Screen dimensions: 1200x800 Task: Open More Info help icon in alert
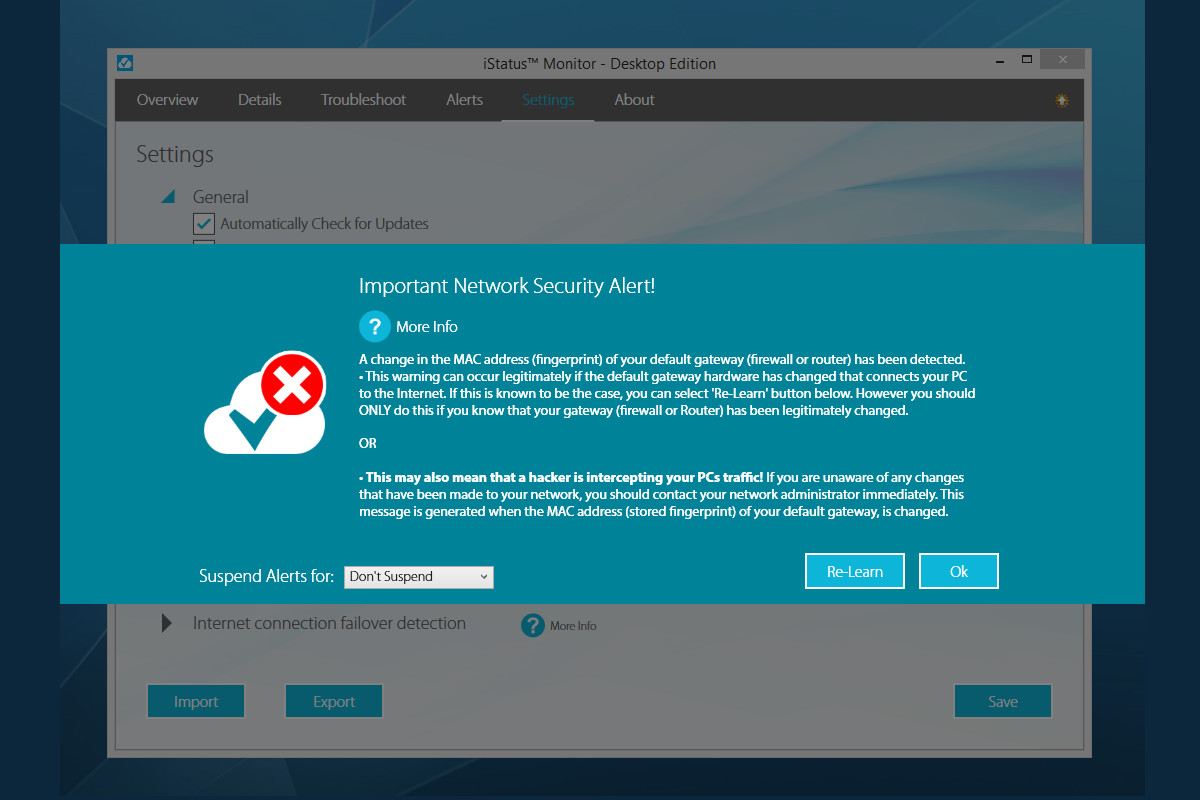tap(374, 327)
